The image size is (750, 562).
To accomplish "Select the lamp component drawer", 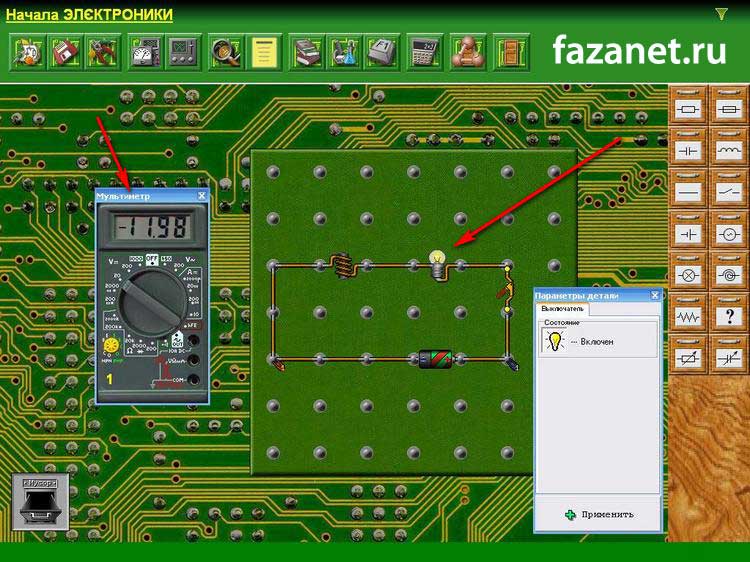I will (x=688, y=275).
